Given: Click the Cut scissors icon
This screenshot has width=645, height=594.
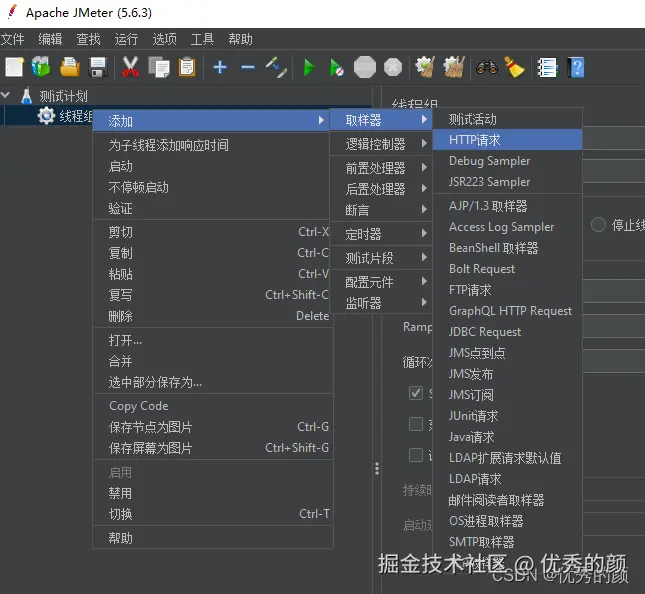Looking at the screenshot, I should [130, 67].
